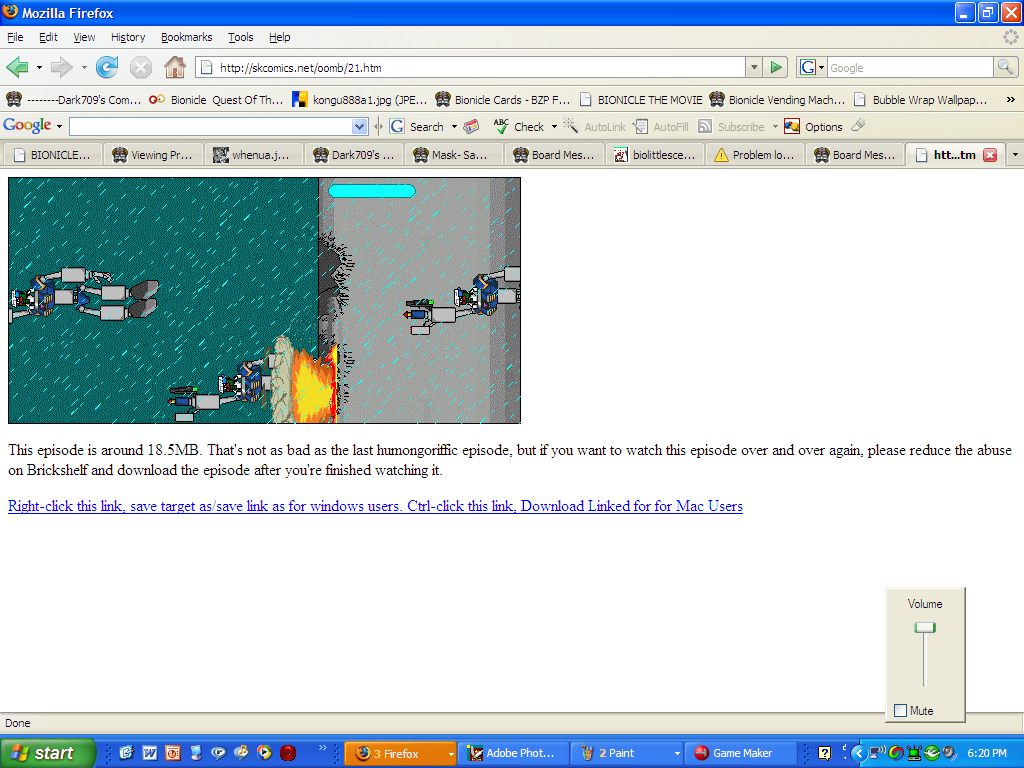Open the Windows Start menu
The image size is (1024, 768).
47,753
